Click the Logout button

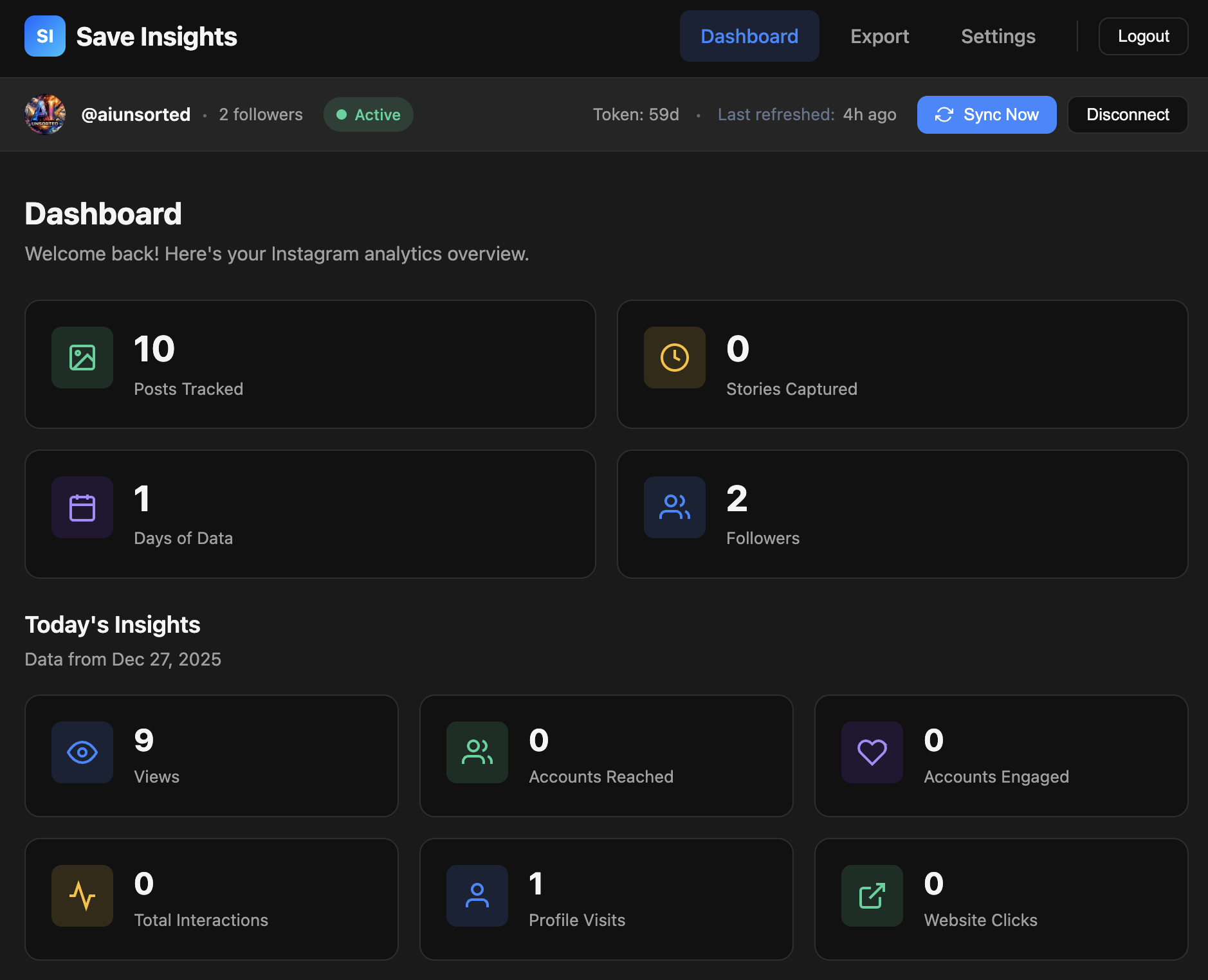click(1143, 36)
